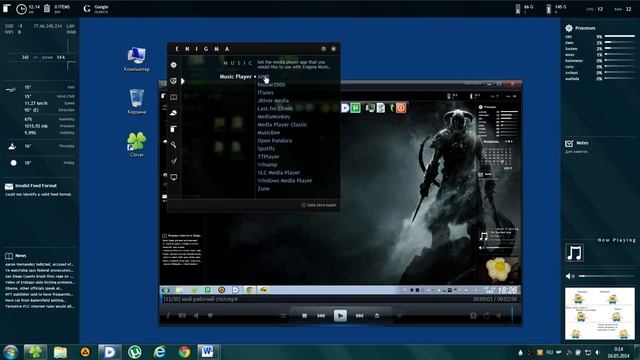Open Google Chrome in the taskbar
The image size is (640, 360).
(184, 352)
